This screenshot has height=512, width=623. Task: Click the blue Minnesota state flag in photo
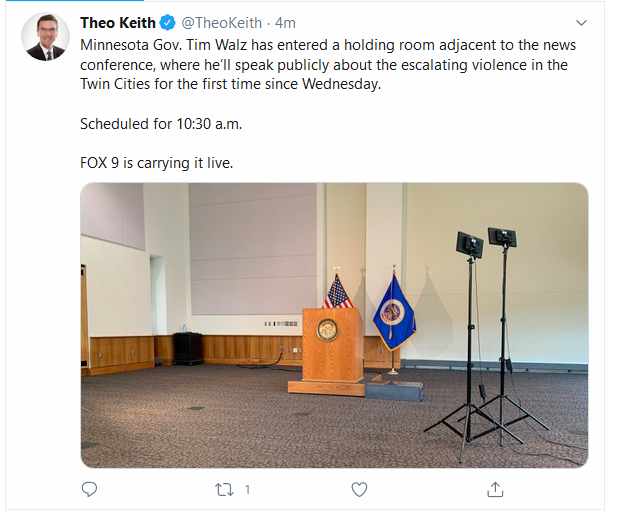click(392, 313)
